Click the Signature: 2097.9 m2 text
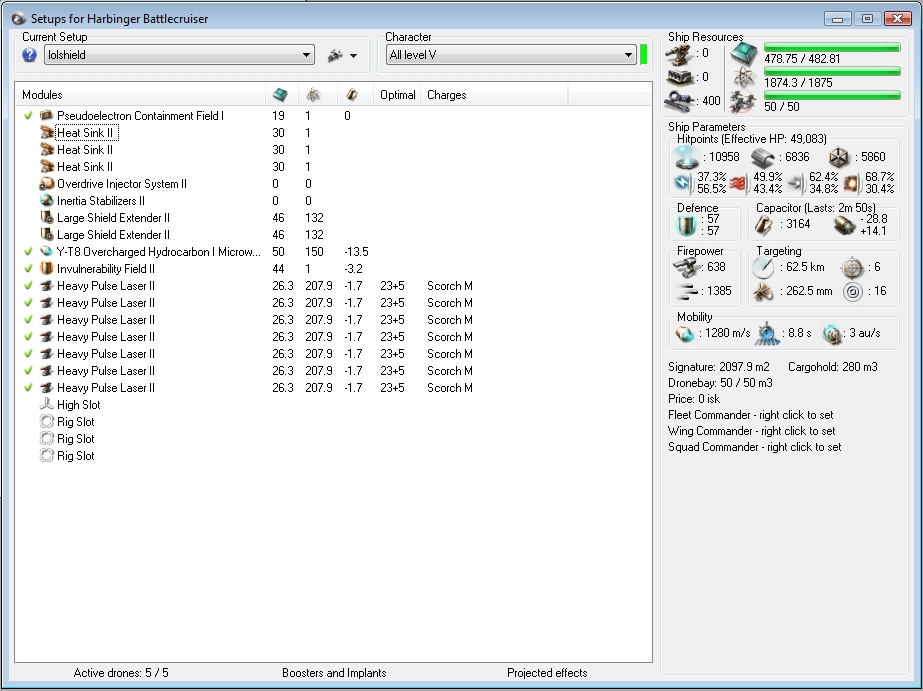Image resolution: width=923 pixels, height=691 pixels. 718,367
